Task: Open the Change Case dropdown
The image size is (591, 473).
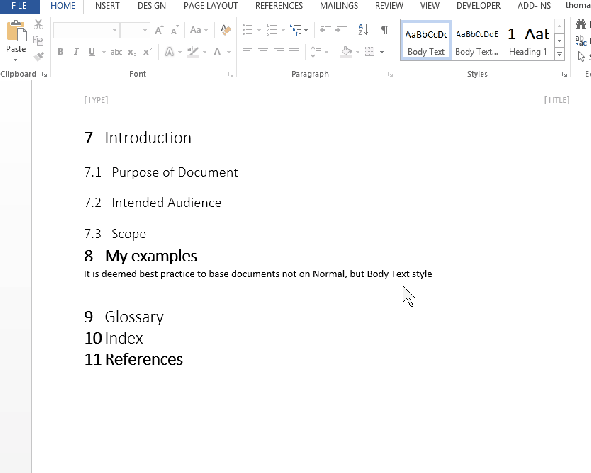Action: point(199,30)
